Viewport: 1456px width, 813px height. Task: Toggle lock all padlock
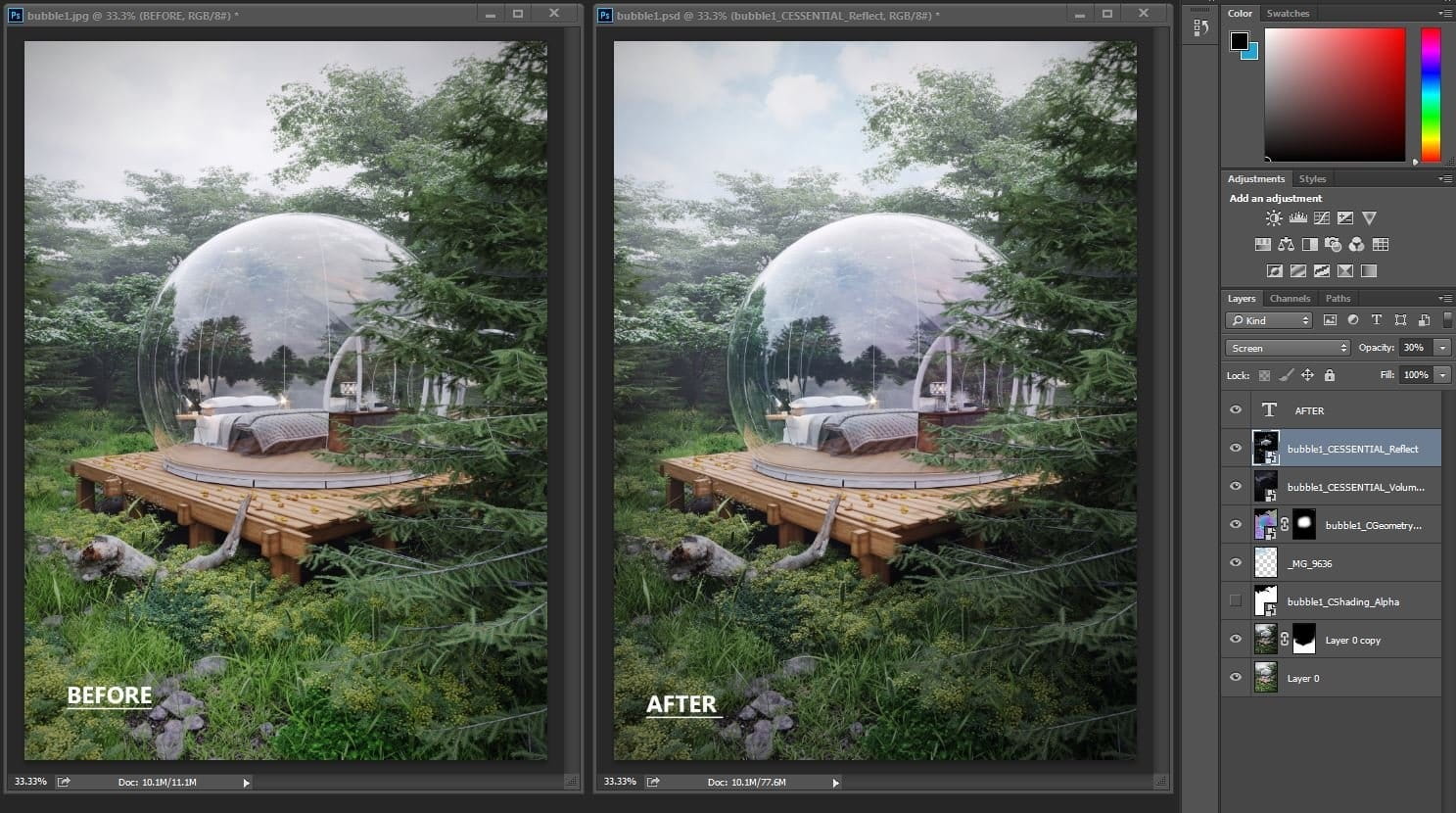pos(1329,375)
